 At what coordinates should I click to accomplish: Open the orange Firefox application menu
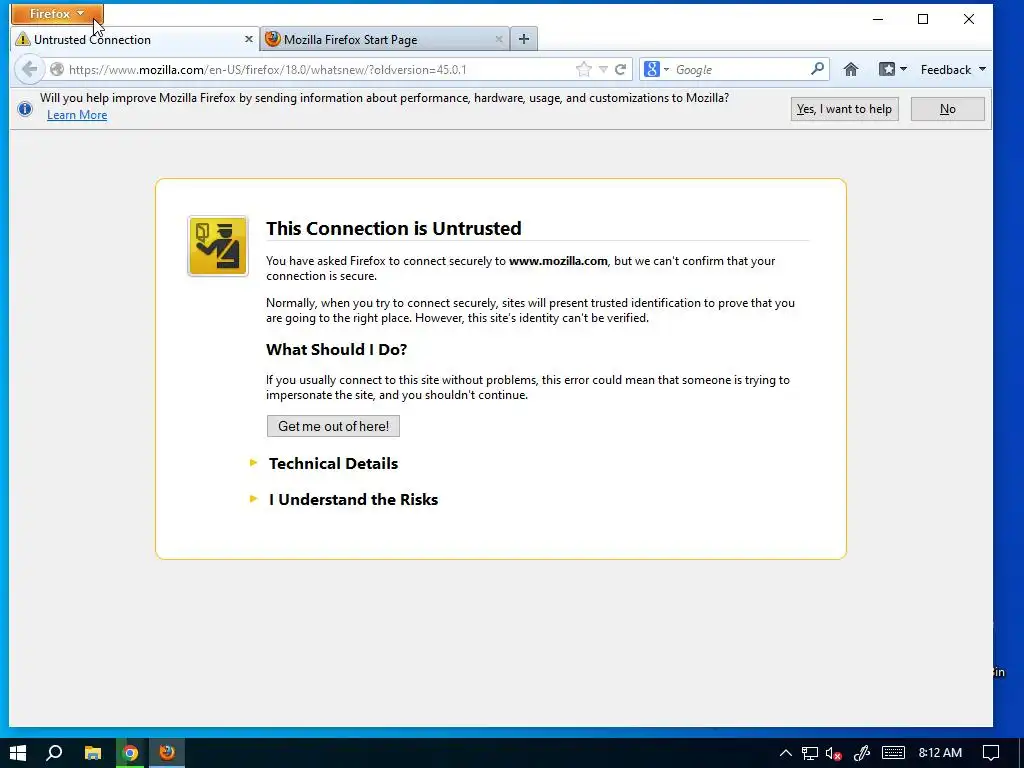57,14
